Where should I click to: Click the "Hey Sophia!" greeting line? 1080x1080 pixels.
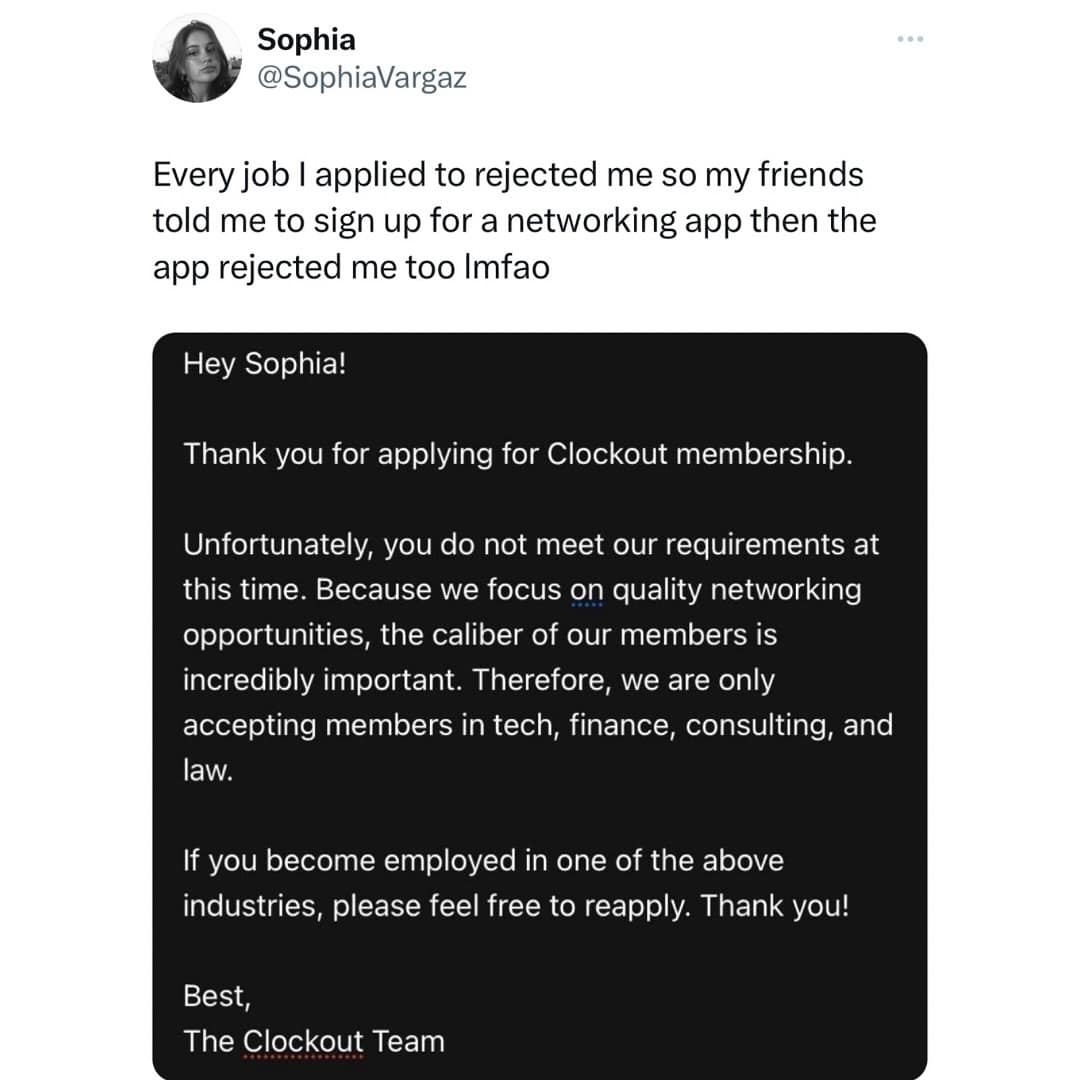265,363
